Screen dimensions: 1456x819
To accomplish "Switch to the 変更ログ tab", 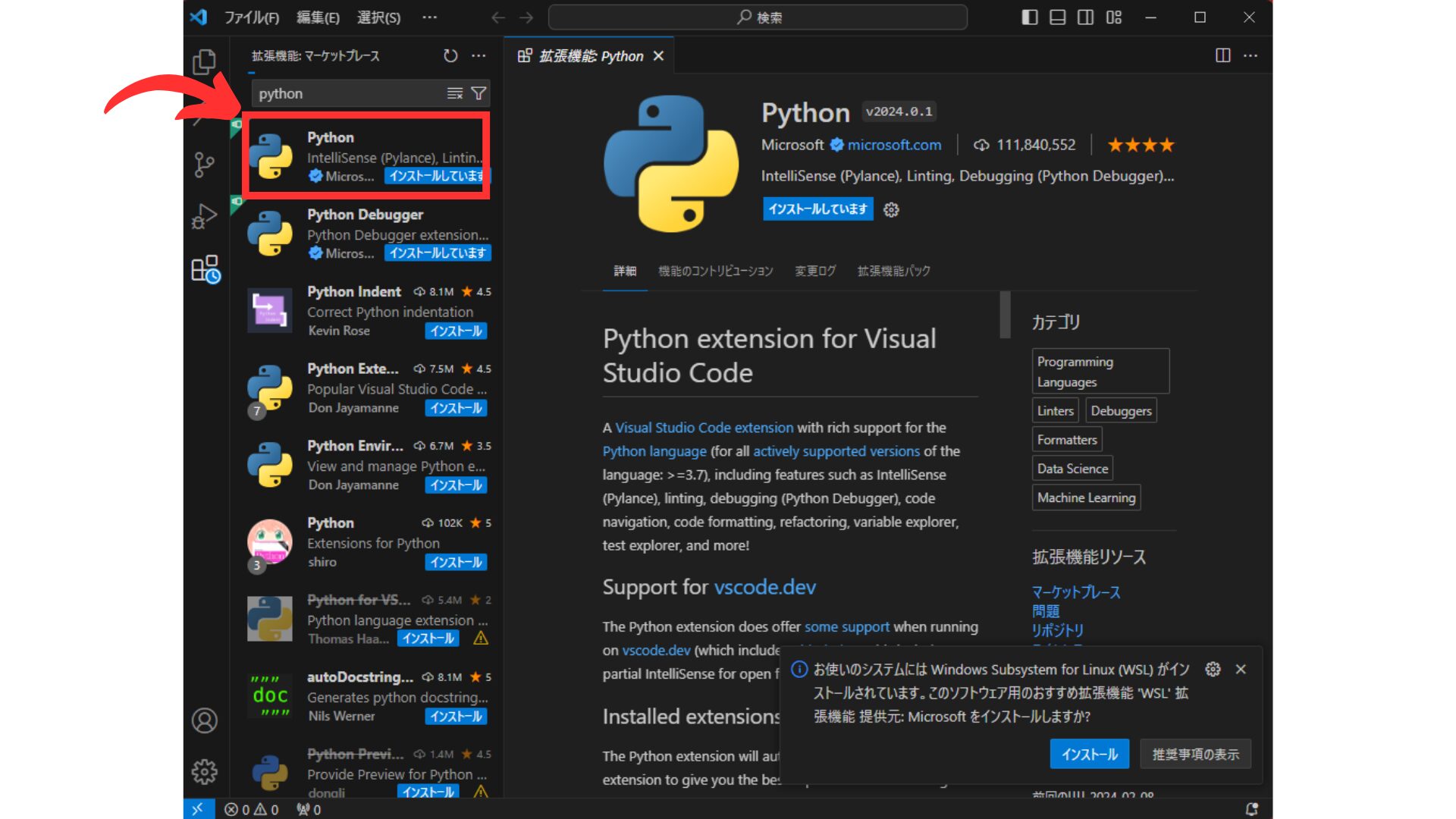I will point(815,271).
